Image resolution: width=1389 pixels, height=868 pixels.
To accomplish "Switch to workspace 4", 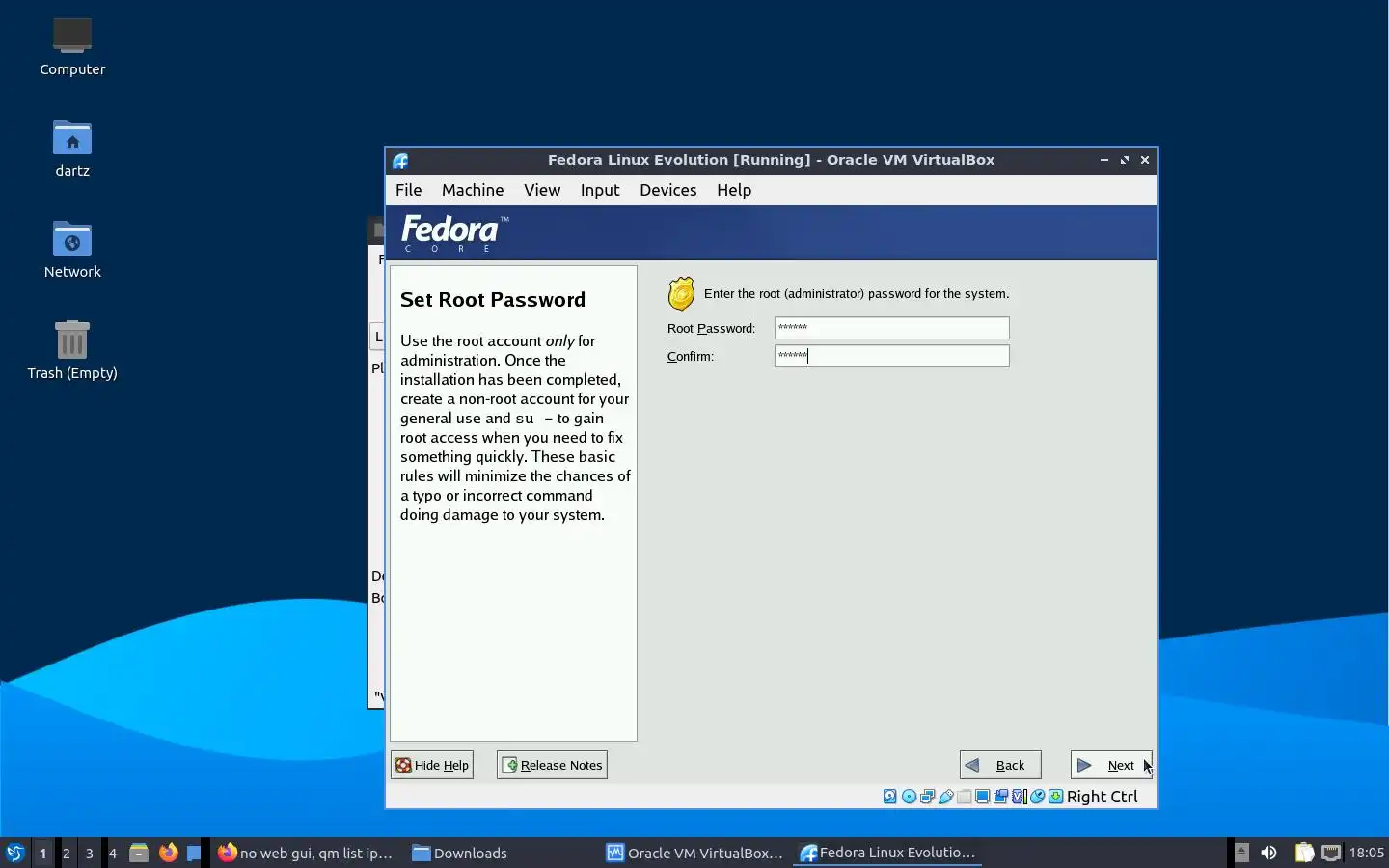I will pyautogui.click(x=113, y=853).
